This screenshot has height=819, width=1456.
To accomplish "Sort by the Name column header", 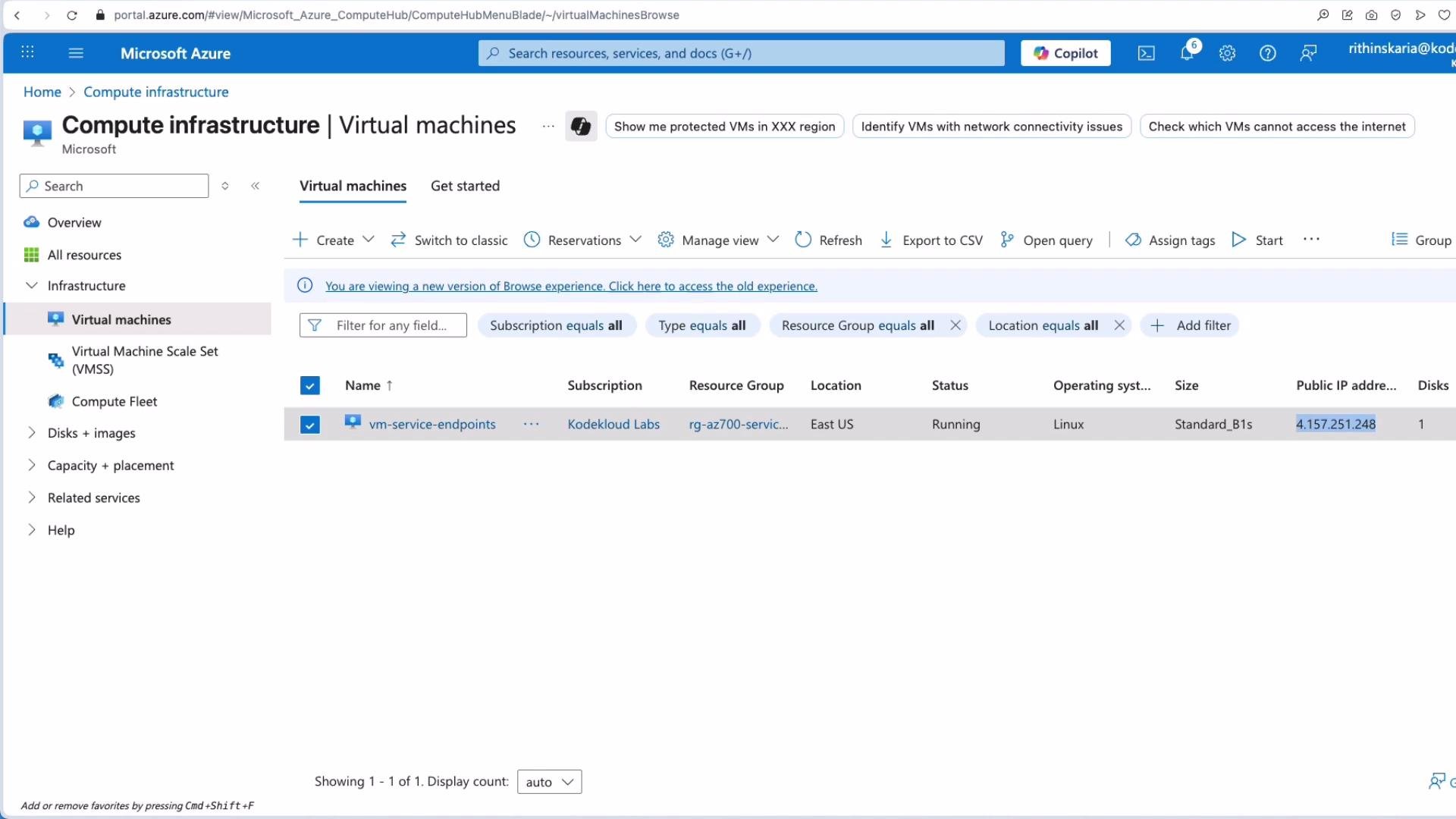I will [x=369, y=385].
